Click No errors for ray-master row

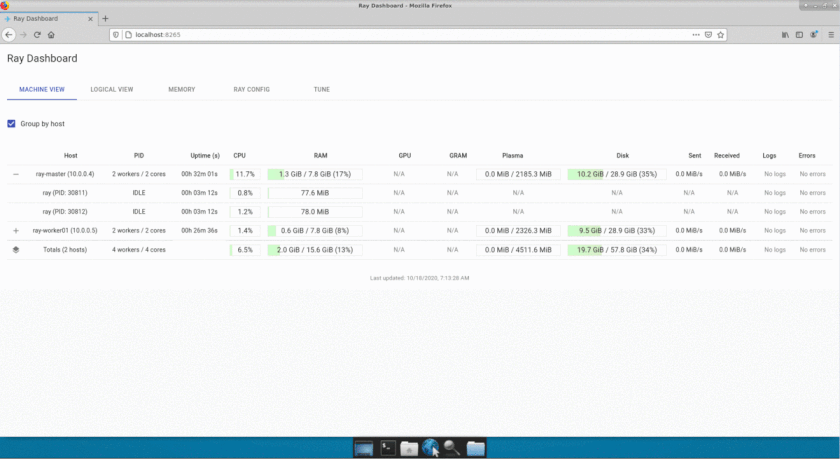[812, 174]
